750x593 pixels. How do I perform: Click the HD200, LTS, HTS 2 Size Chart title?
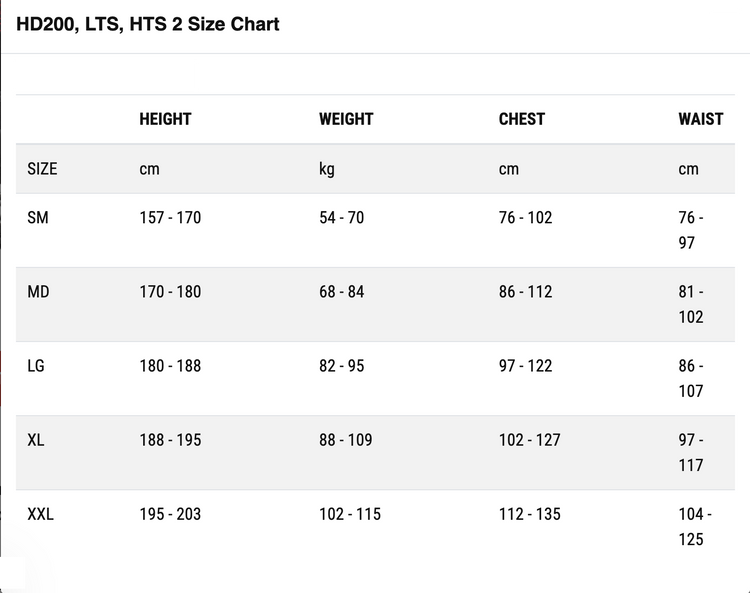point(148,24)
